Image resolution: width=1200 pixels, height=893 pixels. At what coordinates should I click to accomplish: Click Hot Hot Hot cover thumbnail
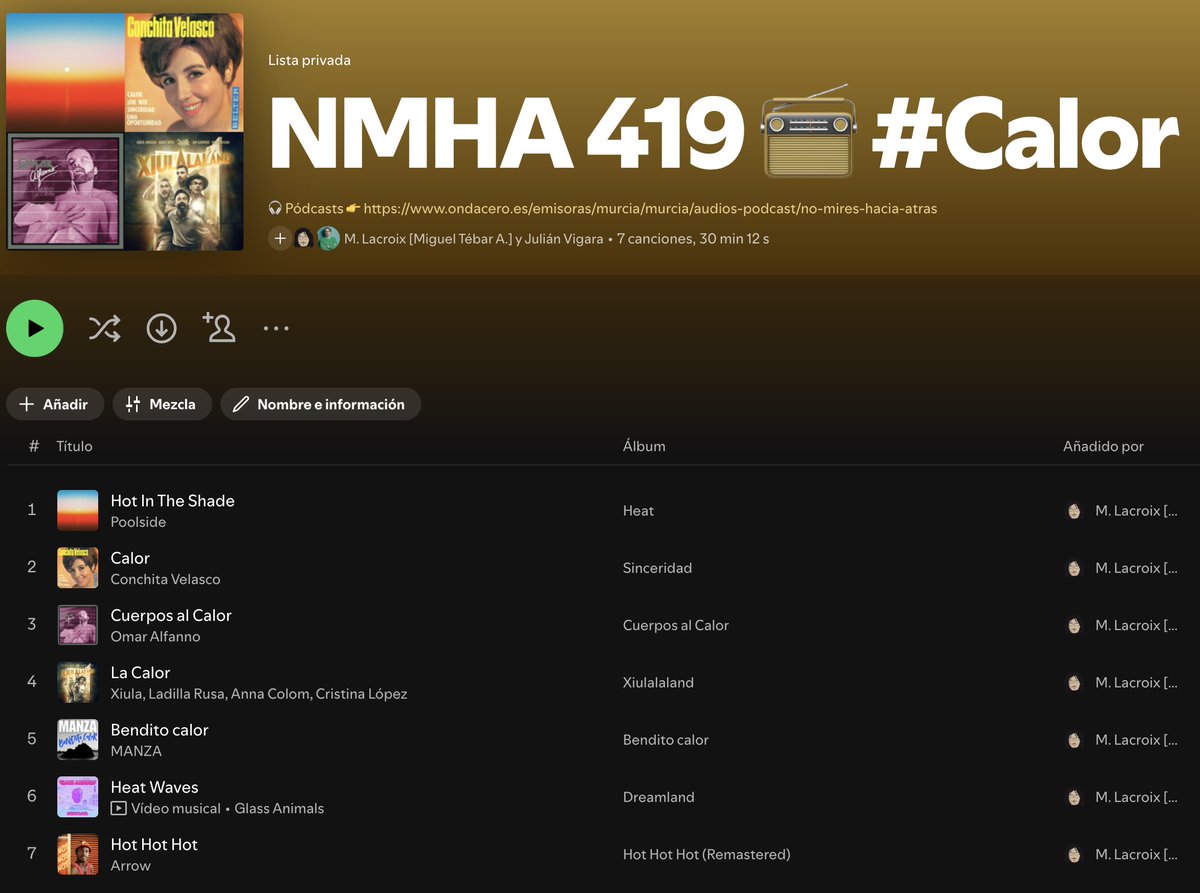click(78, 854)
